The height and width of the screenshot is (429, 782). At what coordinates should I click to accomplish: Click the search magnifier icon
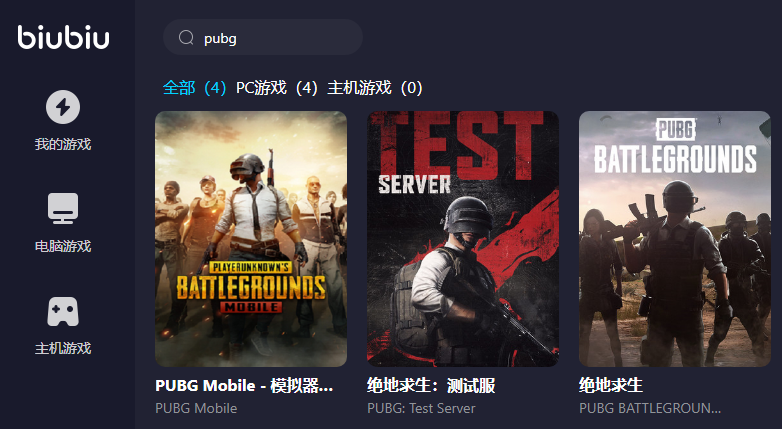pyautogui.click(x=186, y=37)
